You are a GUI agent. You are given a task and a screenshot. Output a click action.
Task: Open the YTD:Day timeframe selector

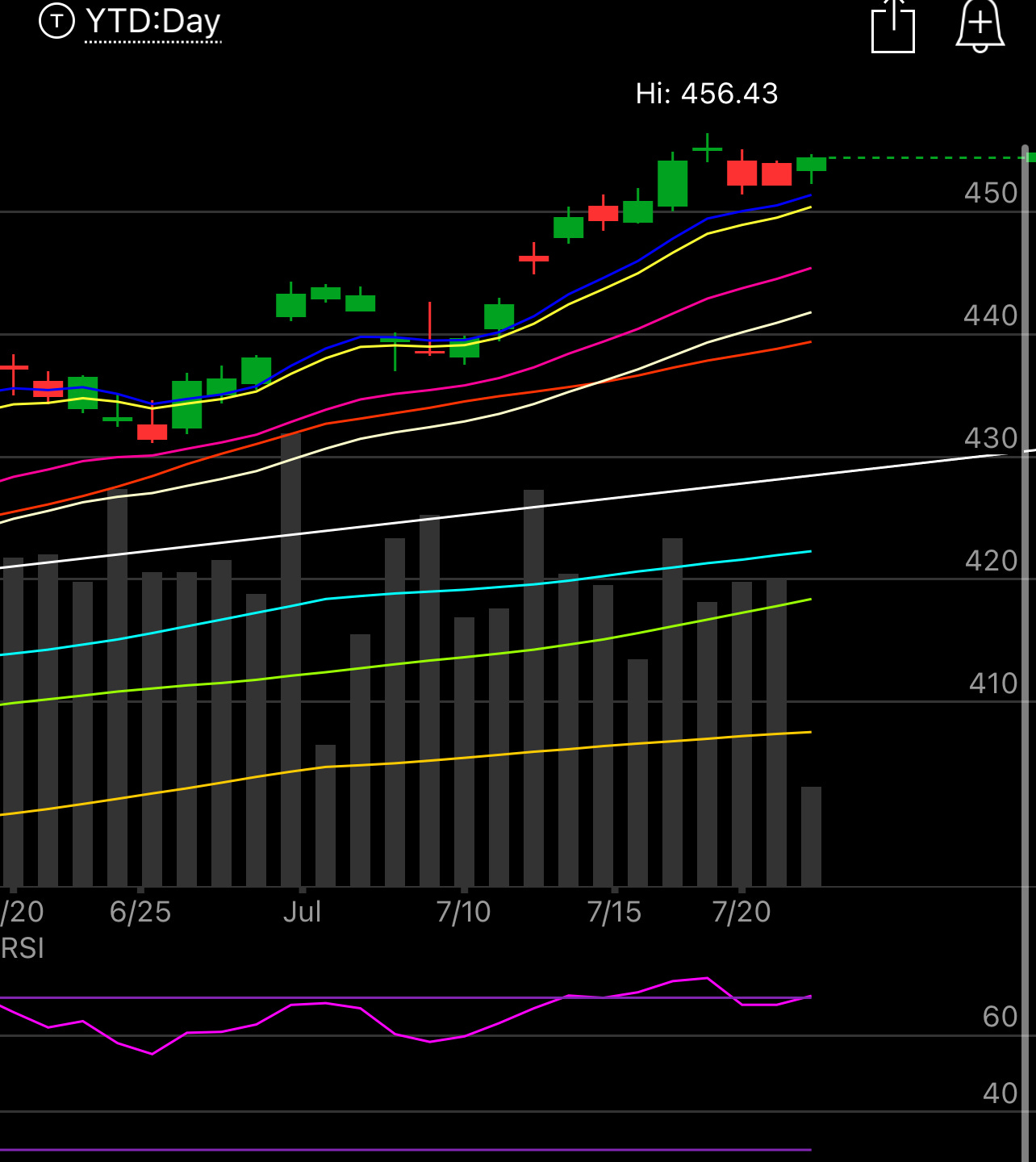[x=152, y=22]
